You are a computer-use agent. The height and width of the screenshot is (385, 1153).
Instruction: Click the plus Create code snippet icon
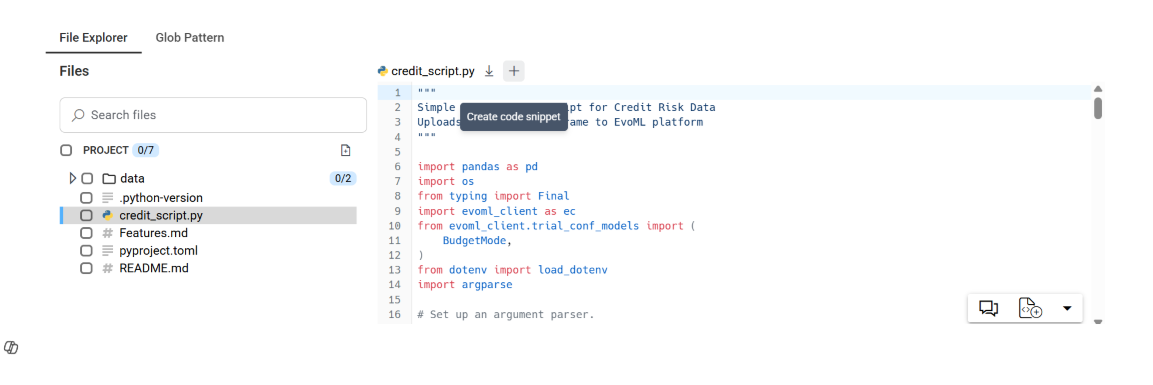514,71
